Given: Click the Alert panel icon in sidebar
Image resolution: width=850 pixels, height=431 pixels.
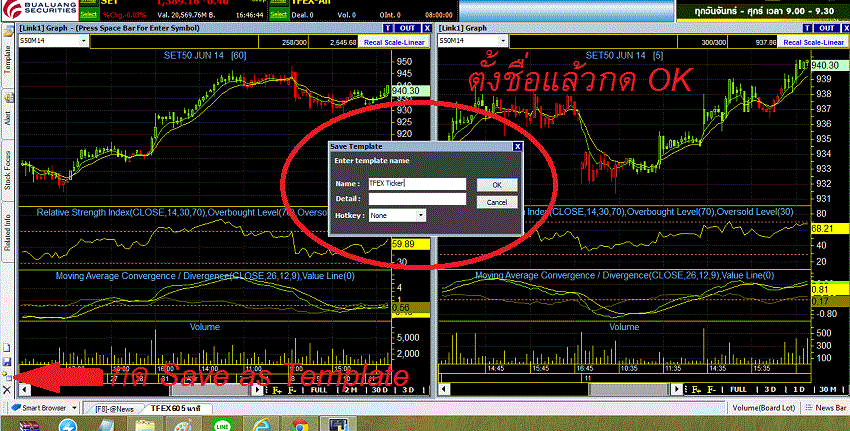Looking at the screenshot, I should (8, 98).
